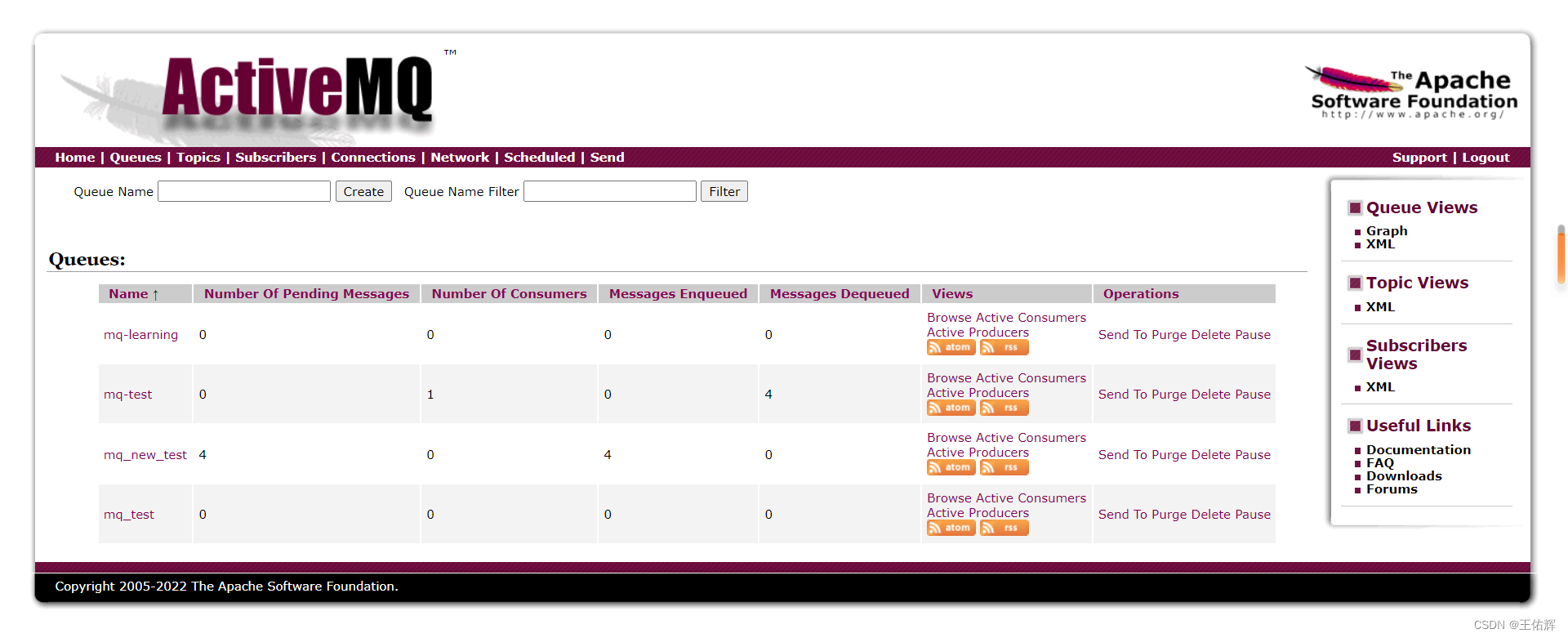
Task: Purge the mq-test queue
Action: pos(1169,395)
